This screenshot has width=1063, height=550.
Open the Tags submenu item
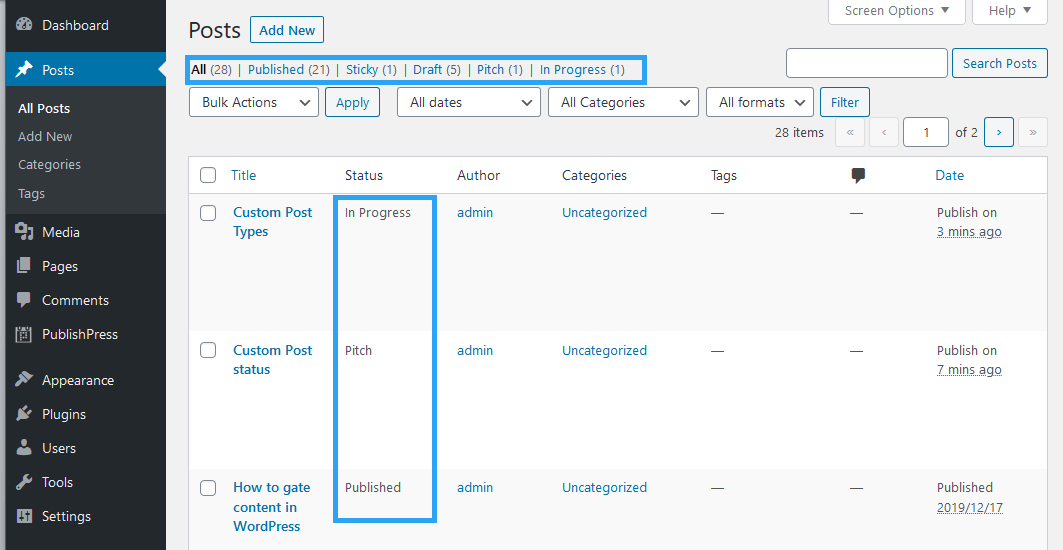coord(31,193)
